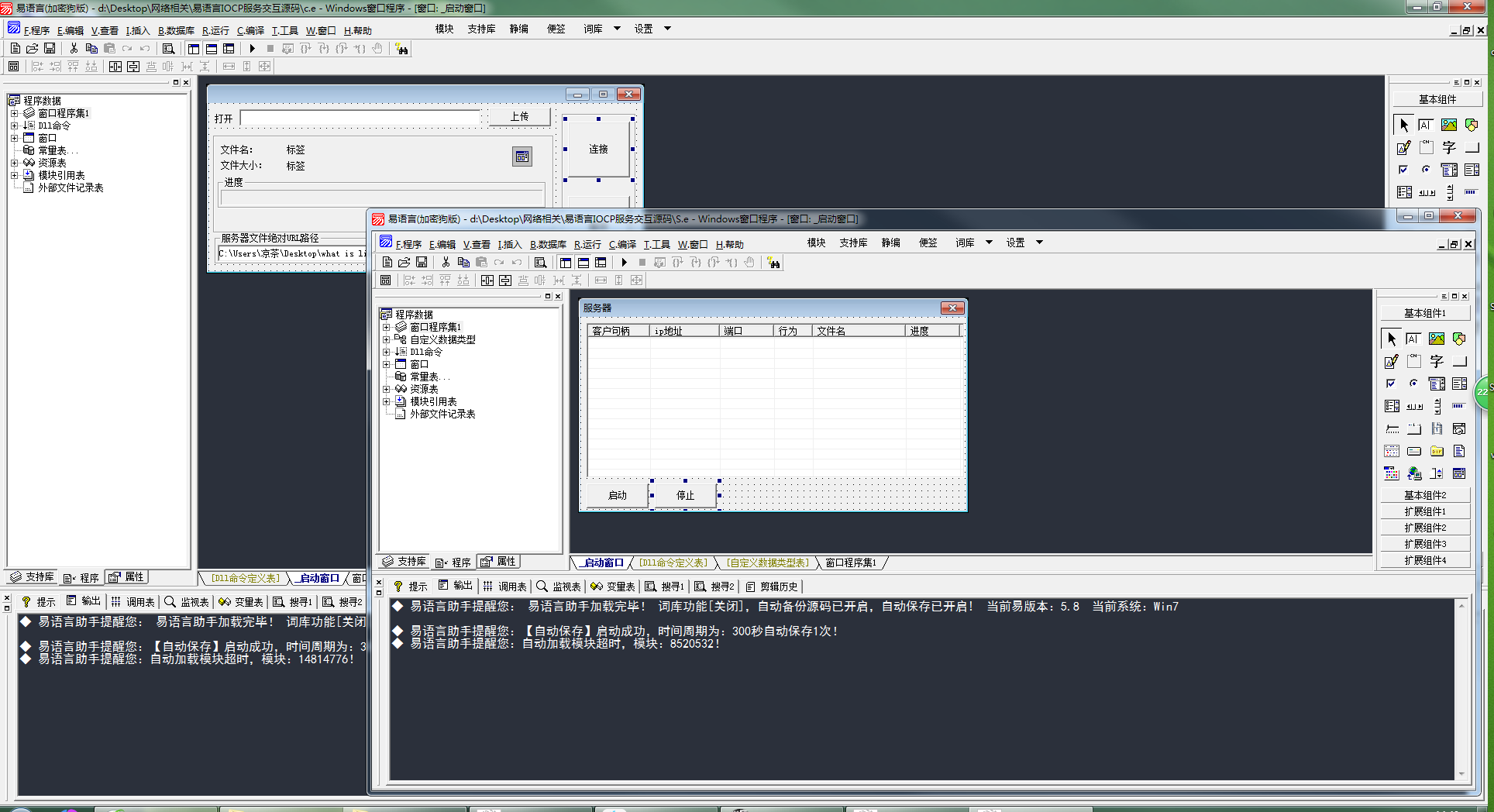This screenshot has height=812, width=1494.
Task: Open R.运行 menu in front window
Action: point(587,244)
